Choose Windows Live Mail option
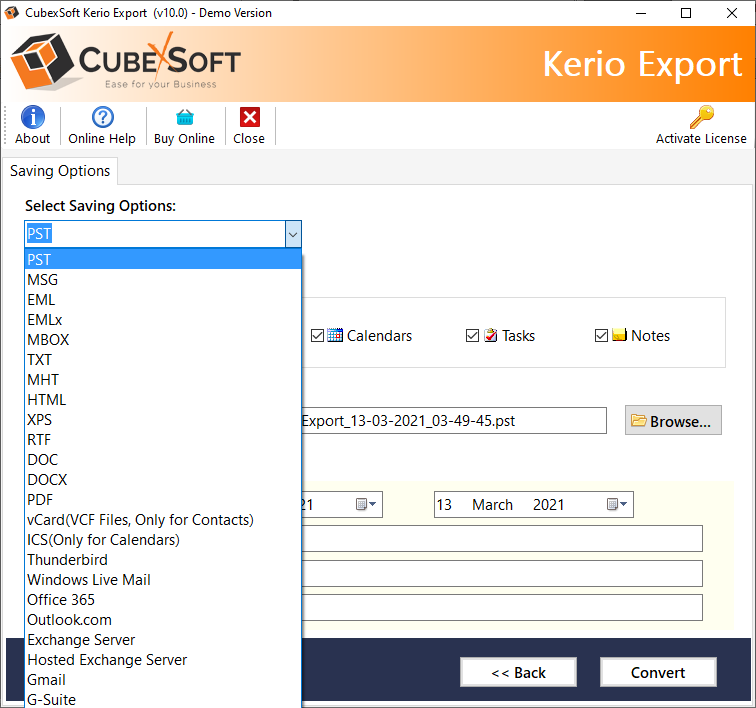The height and width of the screenshot is (708, 756). pyautogui.click(x=163, y=580)
